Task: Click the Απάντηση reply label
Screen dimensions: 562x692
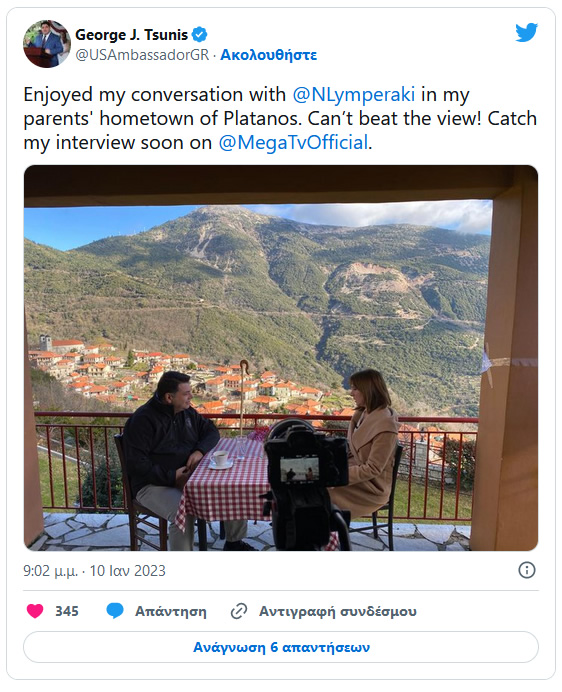Action: point(170,611)
